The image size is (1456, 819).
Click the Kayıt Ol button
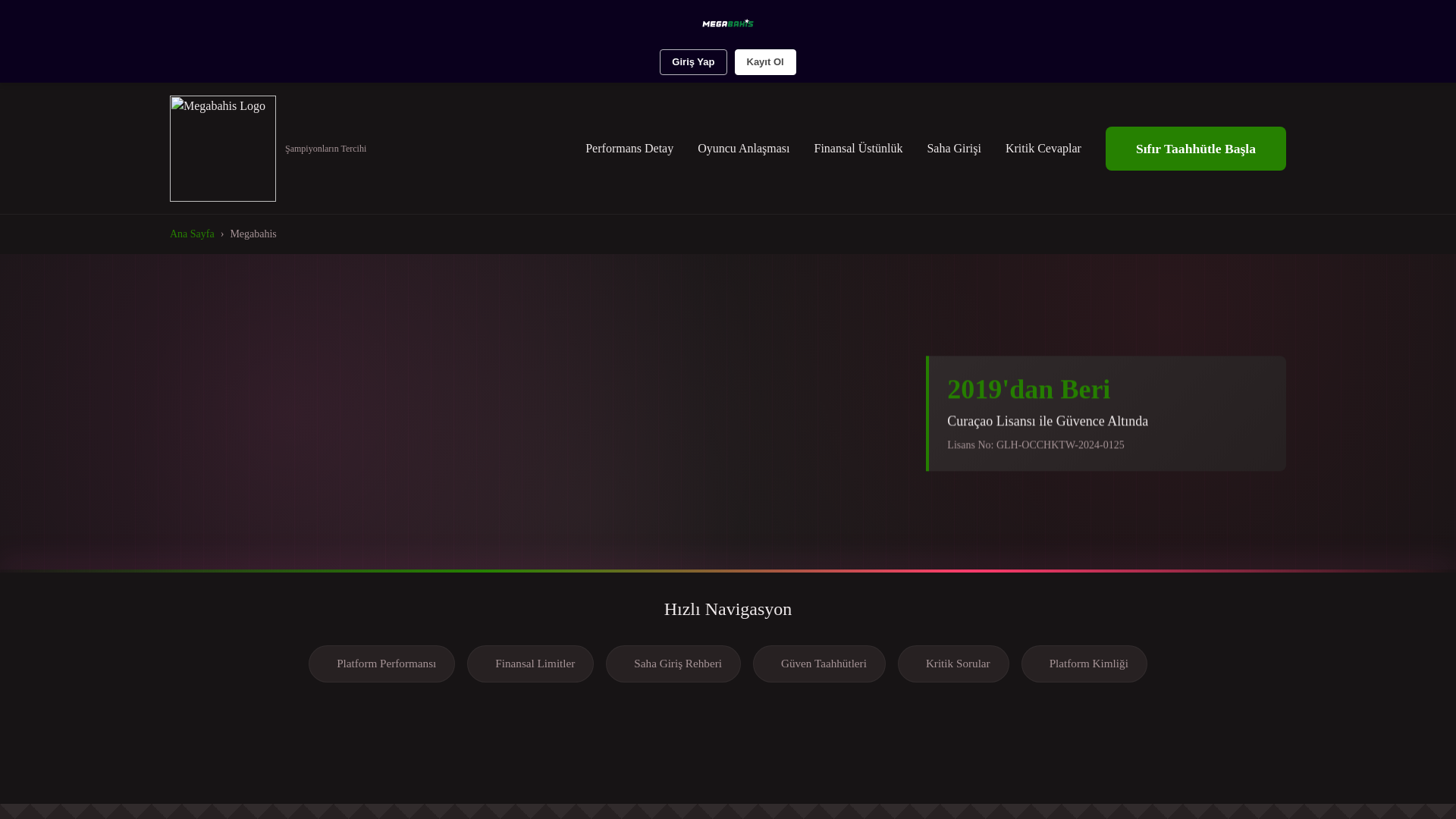coord(765,62)
